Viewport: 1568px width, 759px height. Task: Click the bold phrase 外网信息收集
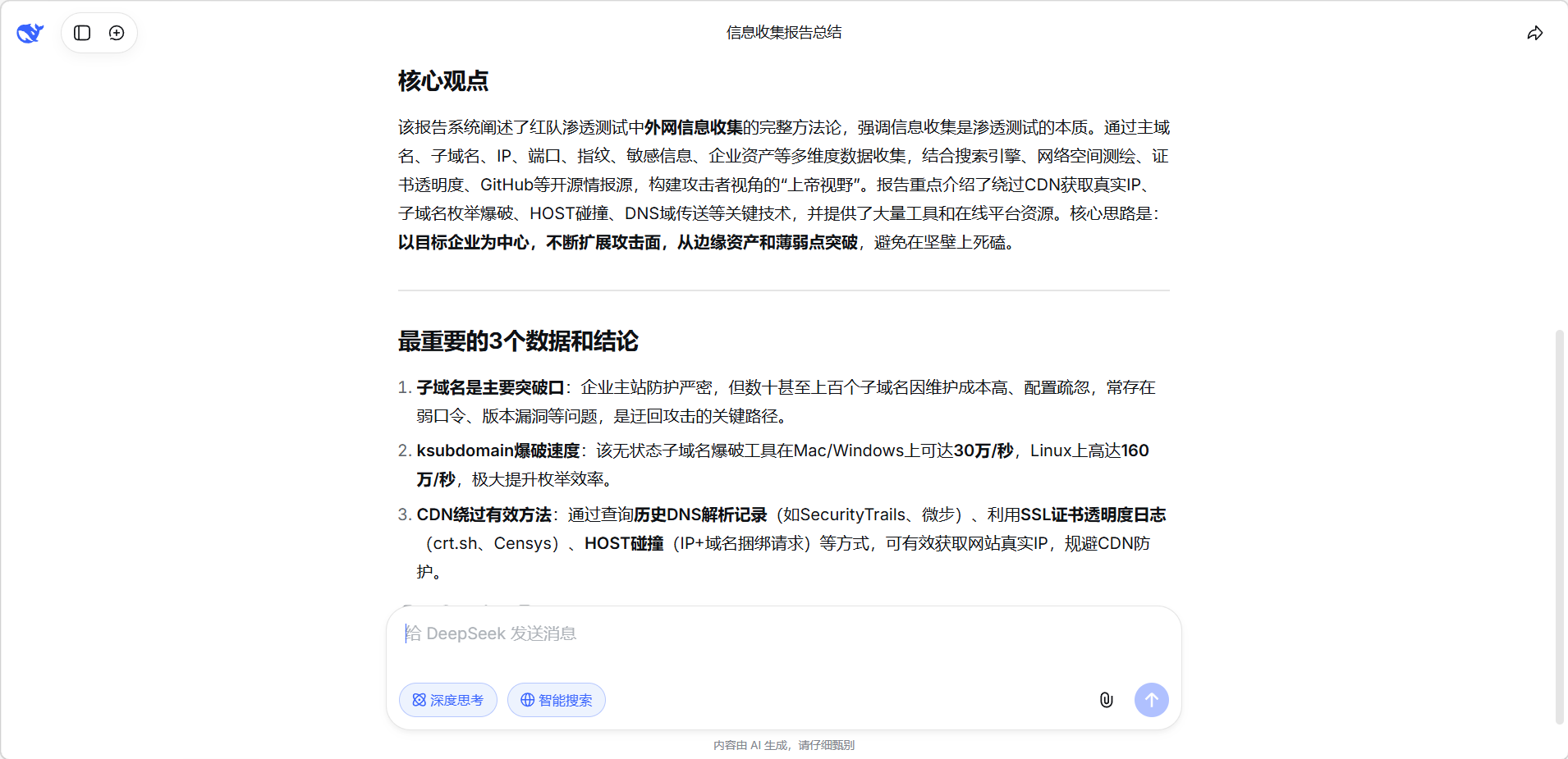[x=693, y=127]
